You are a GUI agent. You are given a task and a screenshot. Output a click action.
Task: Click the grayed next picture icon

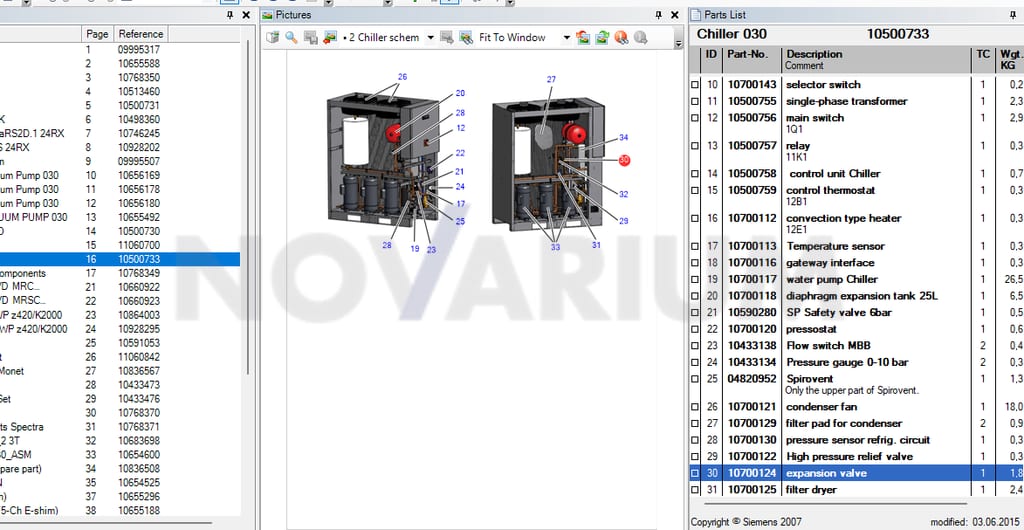pos(447,38)
